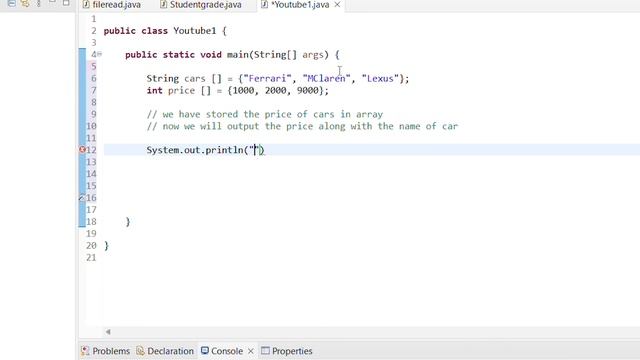Click the class name Youtube1 in line 2
The width and height of the screenshot is (640, 360).
coord(195,31)
